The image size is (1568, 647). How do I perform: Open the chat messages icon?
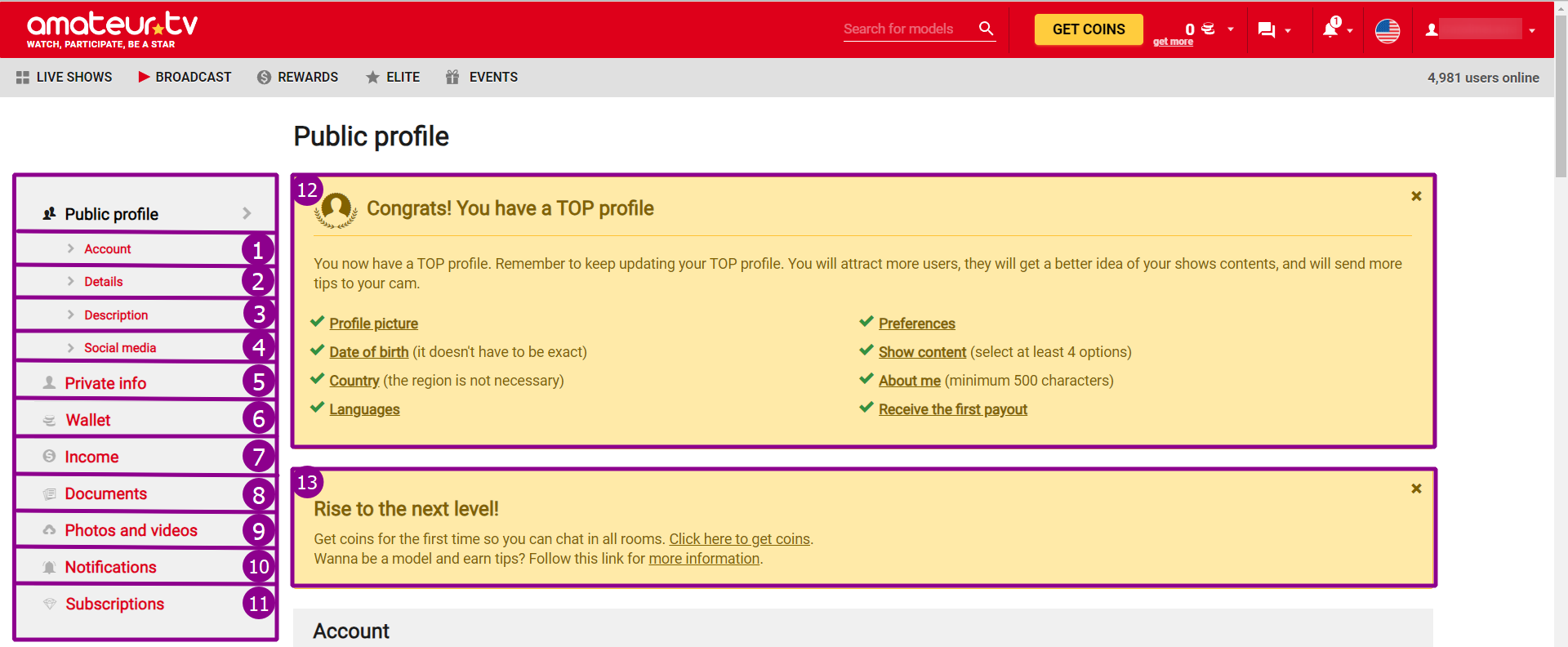tap(1267, 30)
